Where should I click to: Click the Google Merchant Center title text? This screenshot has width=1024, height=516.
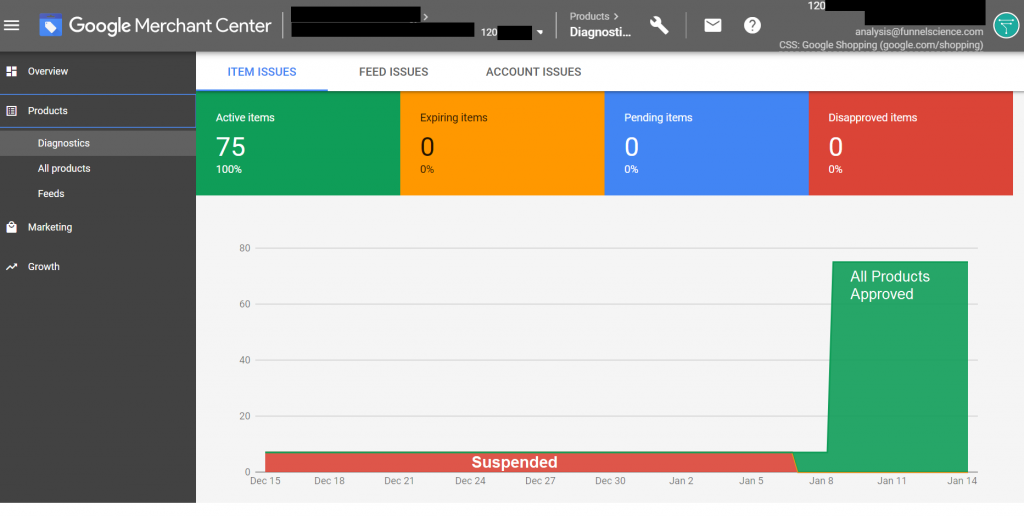click(x=170, y=25)
